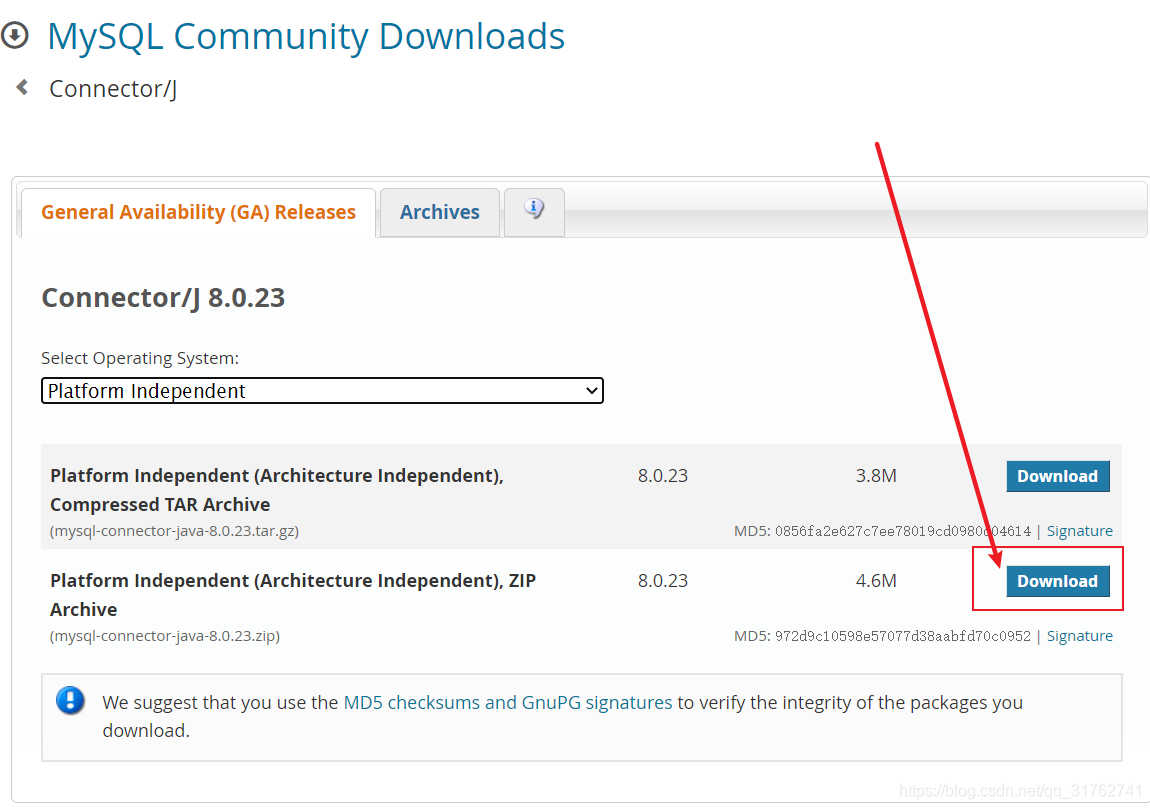
Task: Click the Connector/J breadcrumb text
Action: point(113,89)
